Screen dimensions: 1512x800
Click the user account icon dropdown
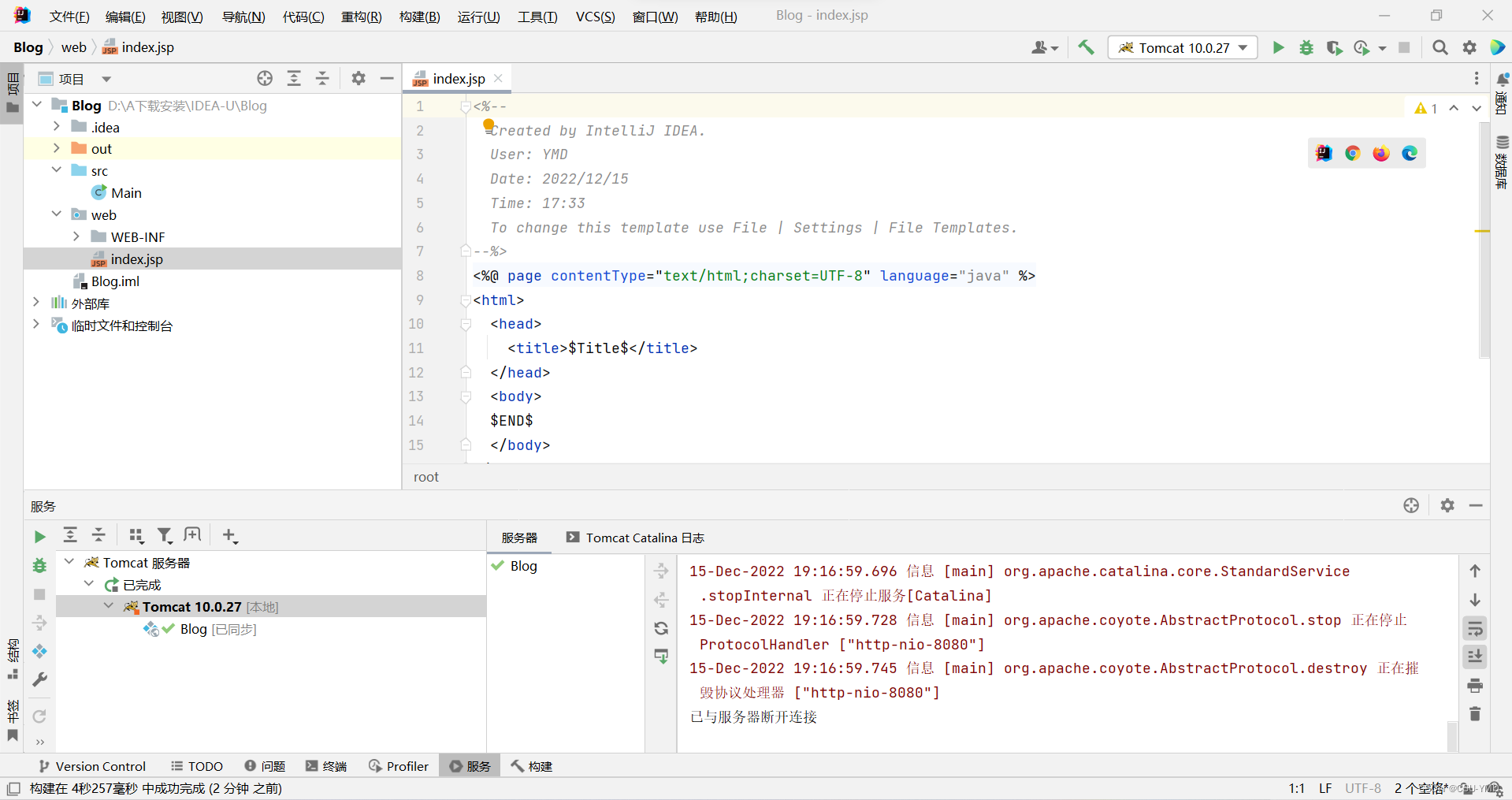[x=1045, y=47]
